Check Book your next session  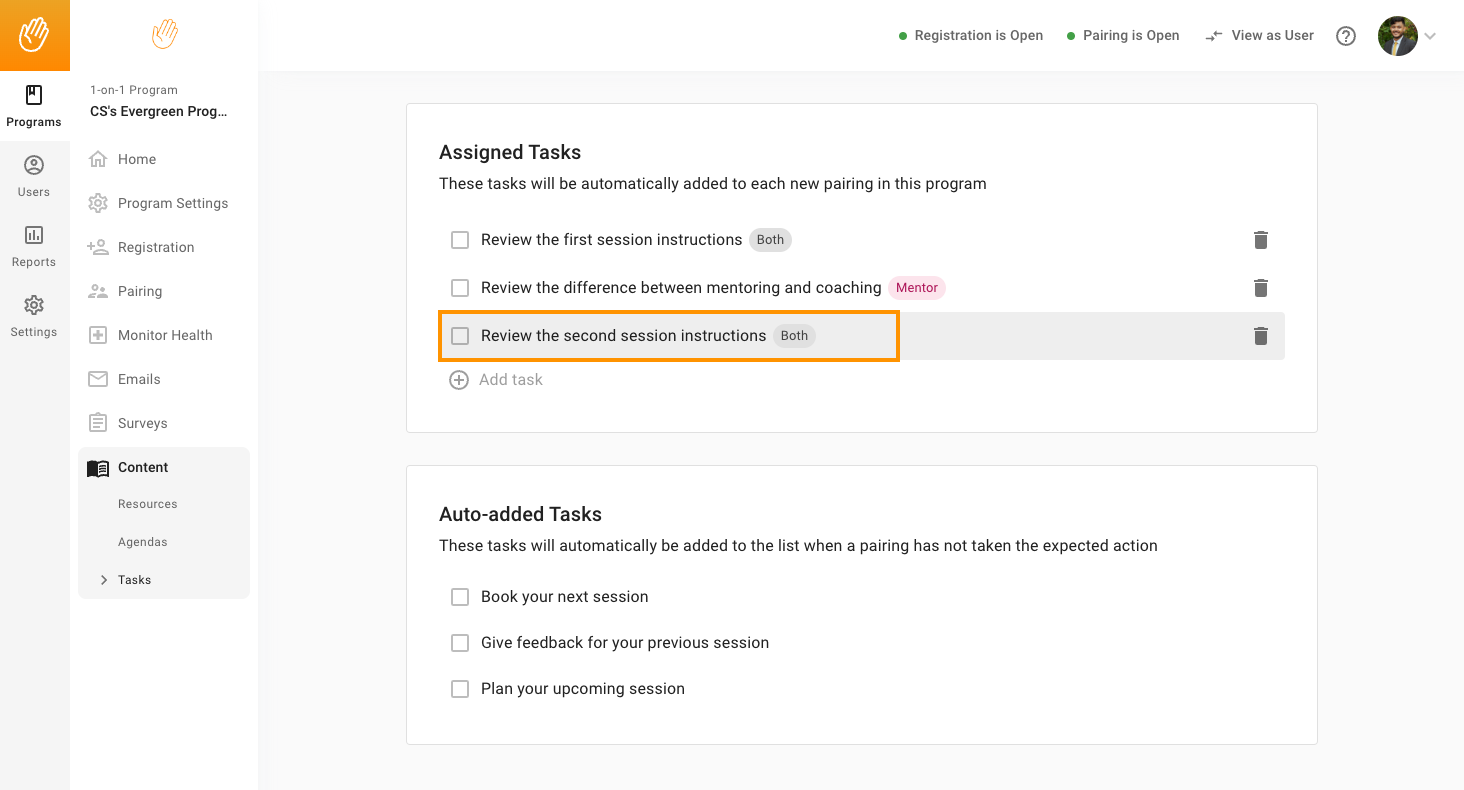[x=460, y=597]
